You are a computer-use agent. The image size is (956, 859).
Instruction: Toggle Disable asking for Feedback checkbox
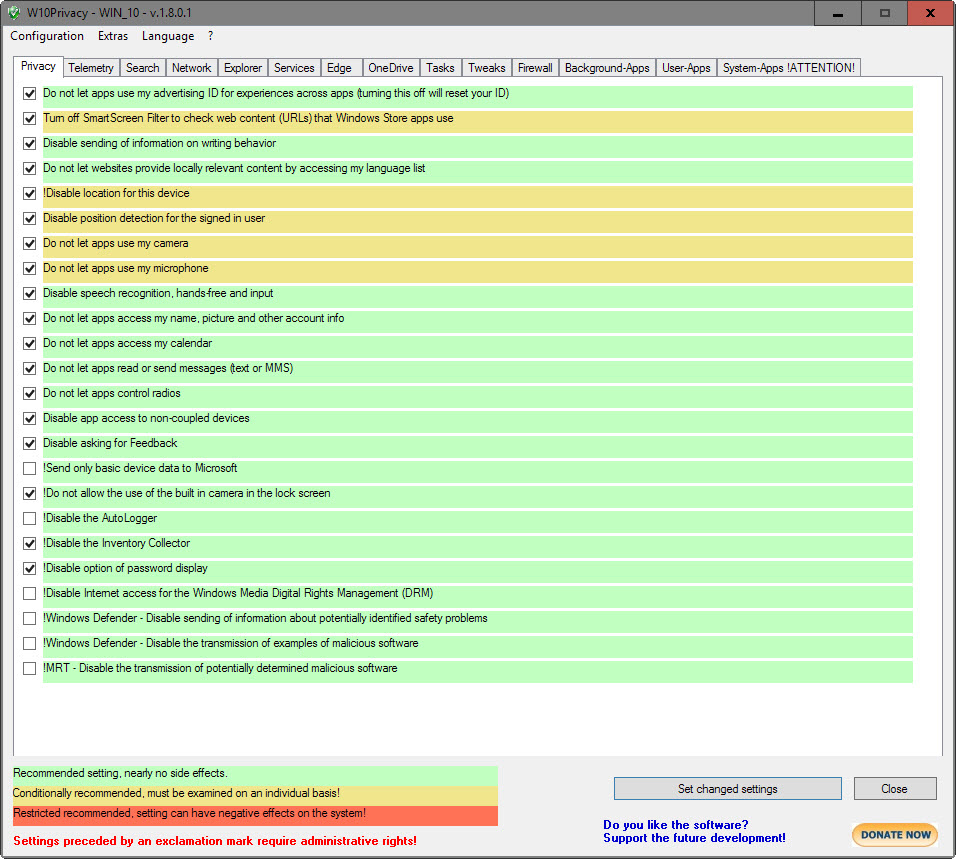pos(29,443)
